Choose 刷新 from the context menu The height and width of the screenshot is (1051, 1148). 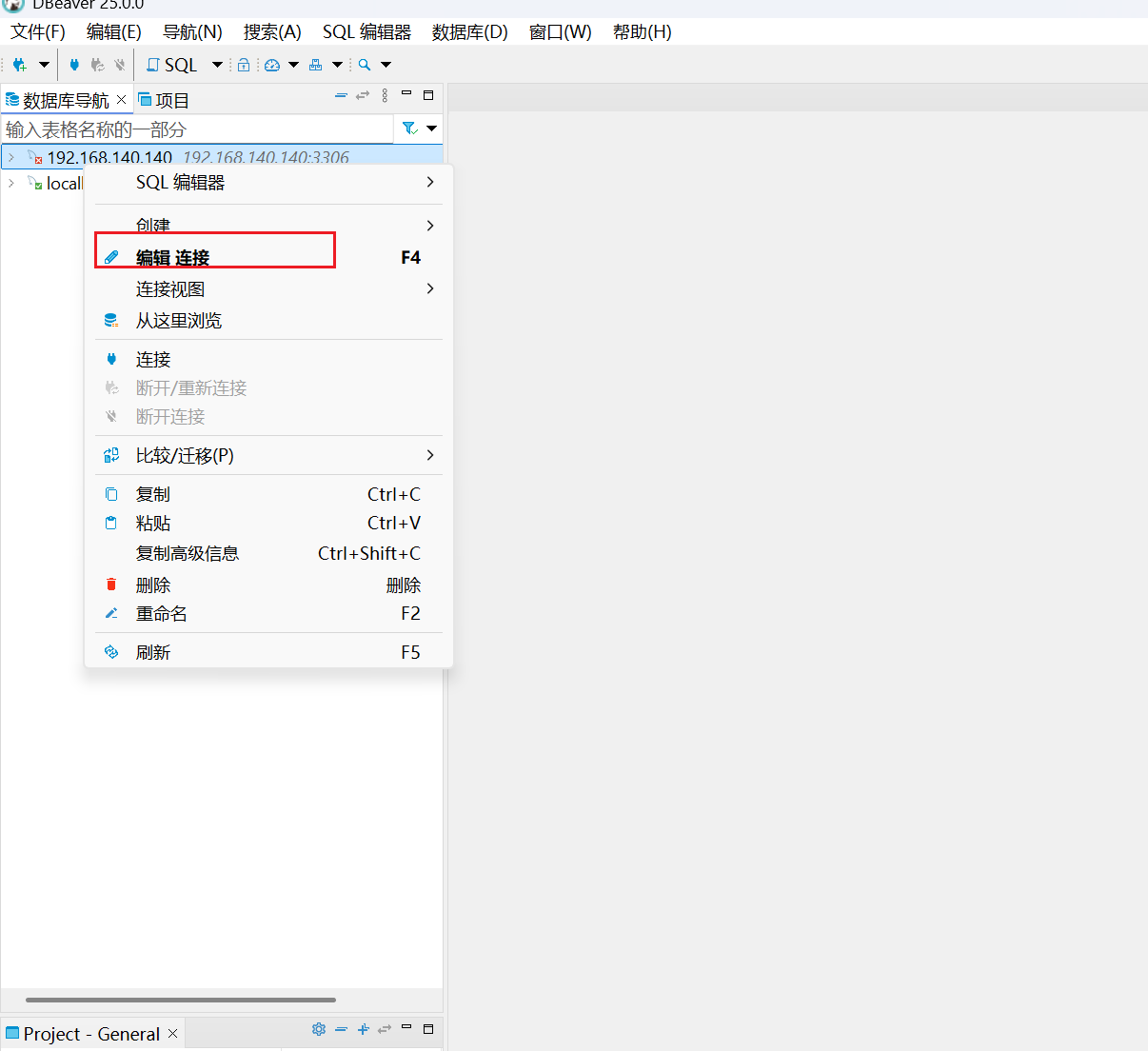tap(268, 652)
